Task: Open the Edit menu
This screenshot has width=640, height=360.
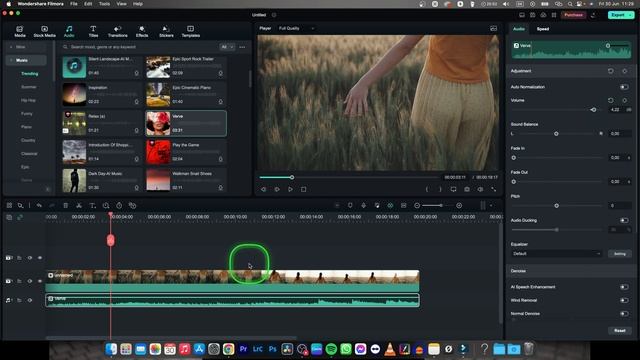Action: 88,4
